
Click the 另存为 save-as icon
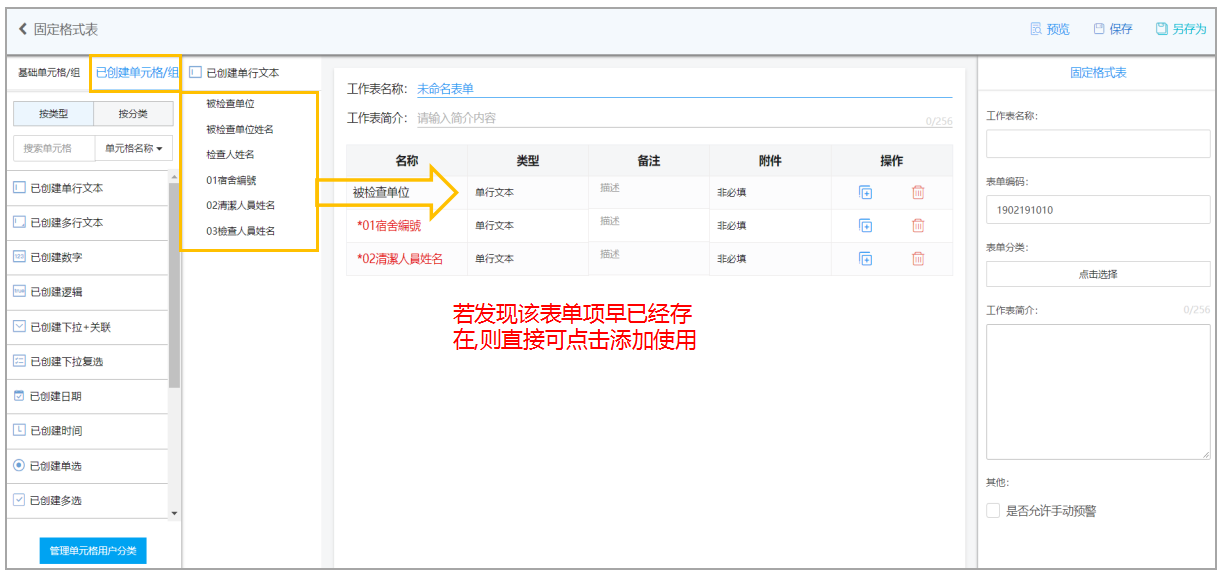1162,29
